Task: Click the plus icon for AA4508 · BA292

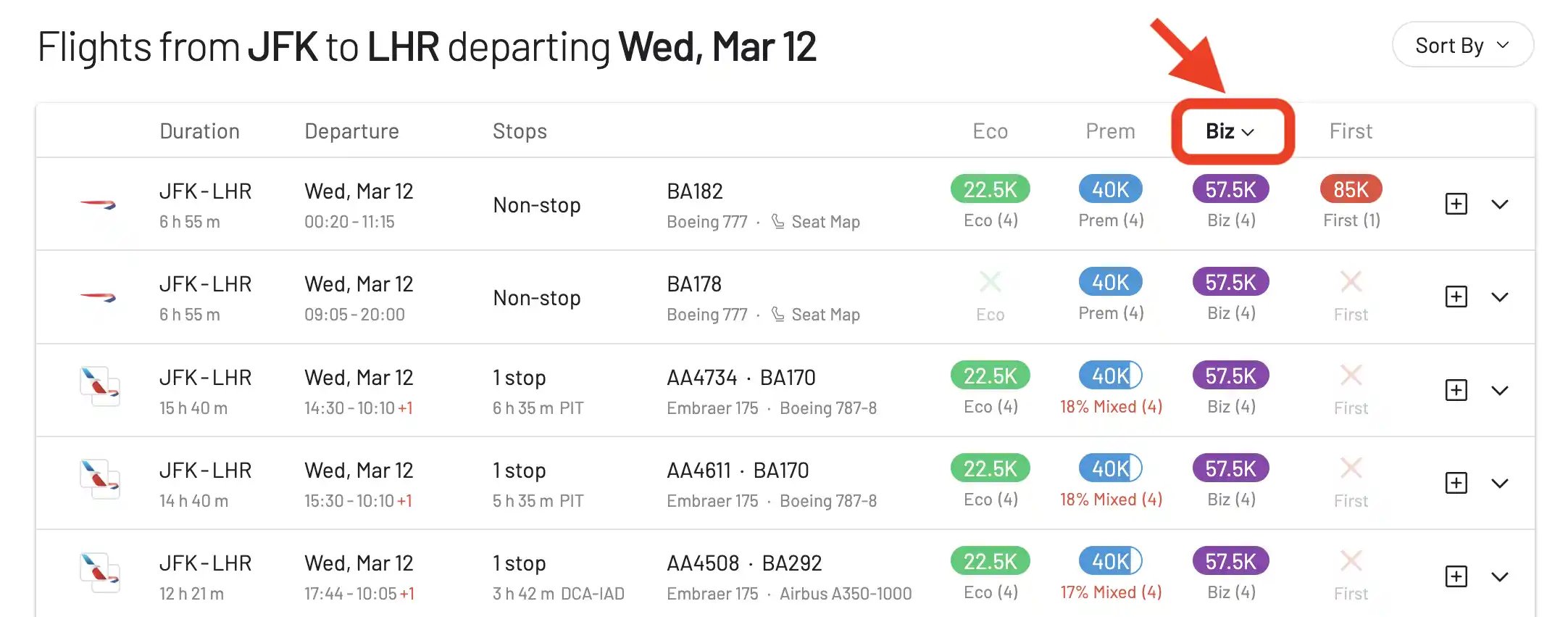Action: coord(1456,576)
